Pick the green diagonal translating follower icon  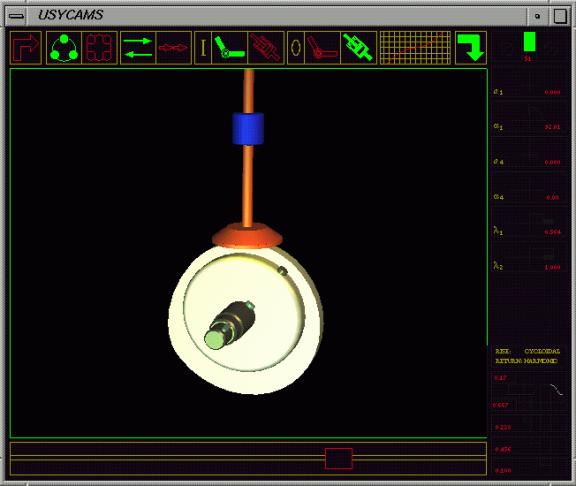click(x=359, y=48)
